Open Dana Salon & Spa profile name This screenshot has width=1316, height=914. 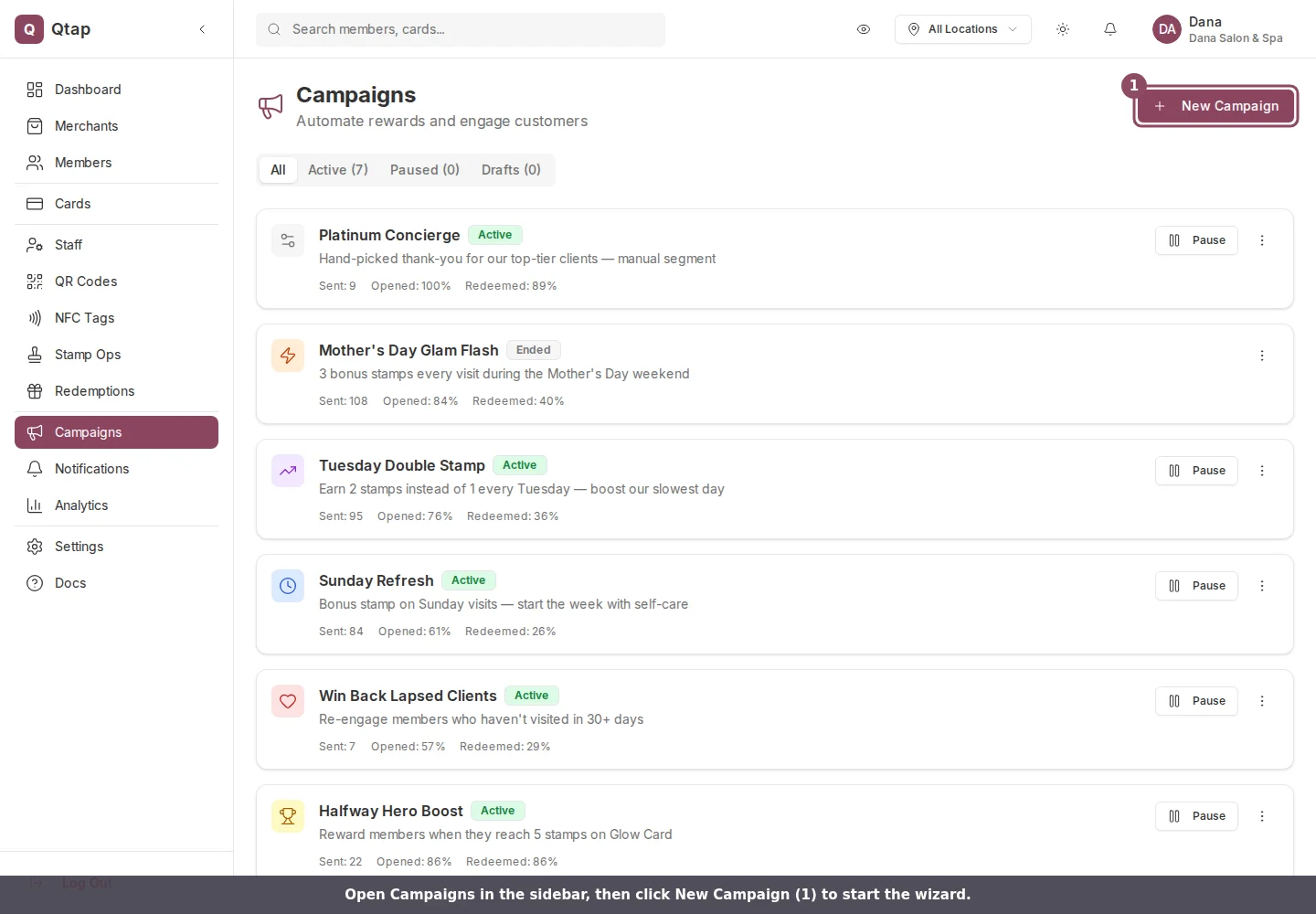(1236, 38)
